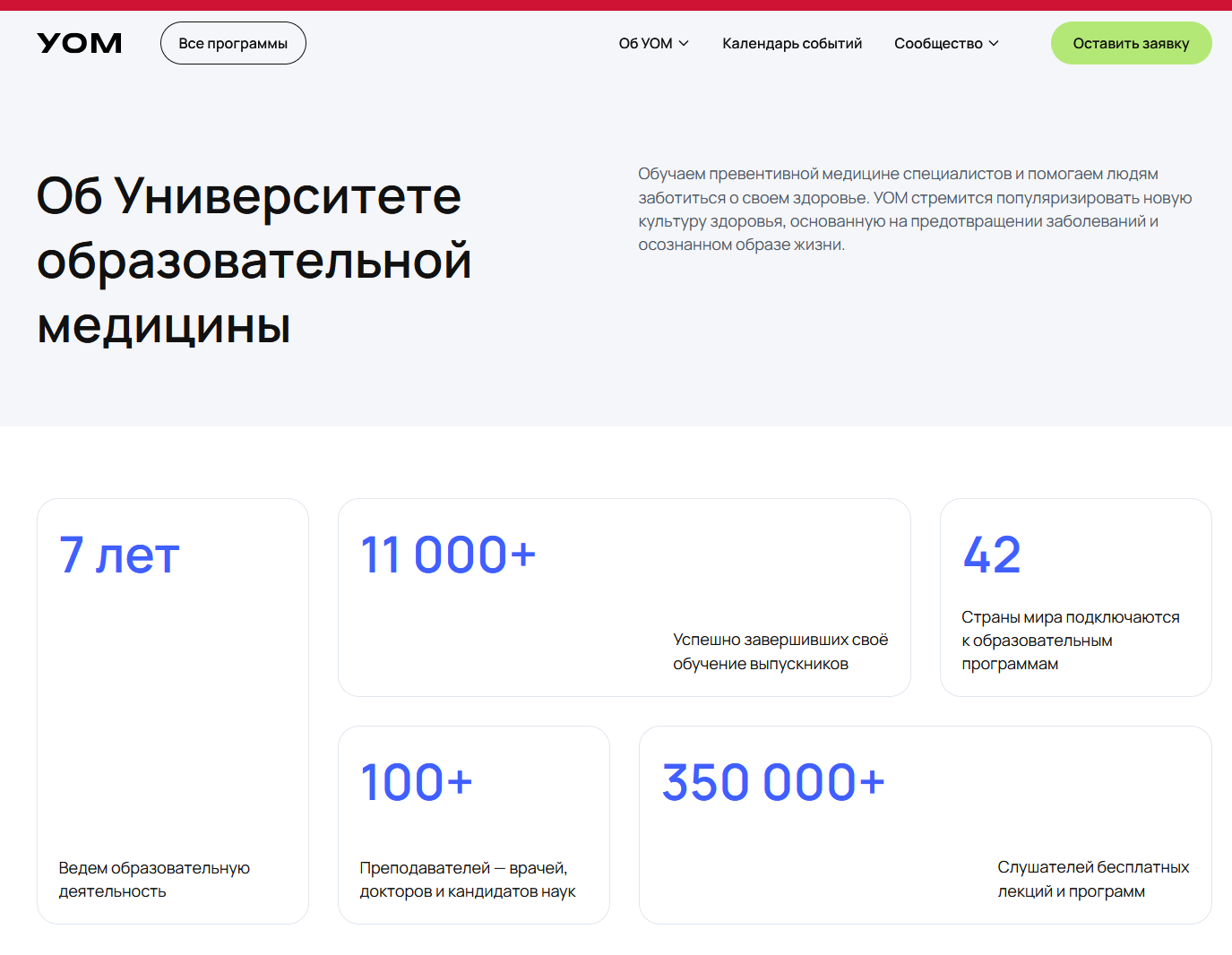
Task: Click the '350 000+' listeners number
Action: (773, 783)
